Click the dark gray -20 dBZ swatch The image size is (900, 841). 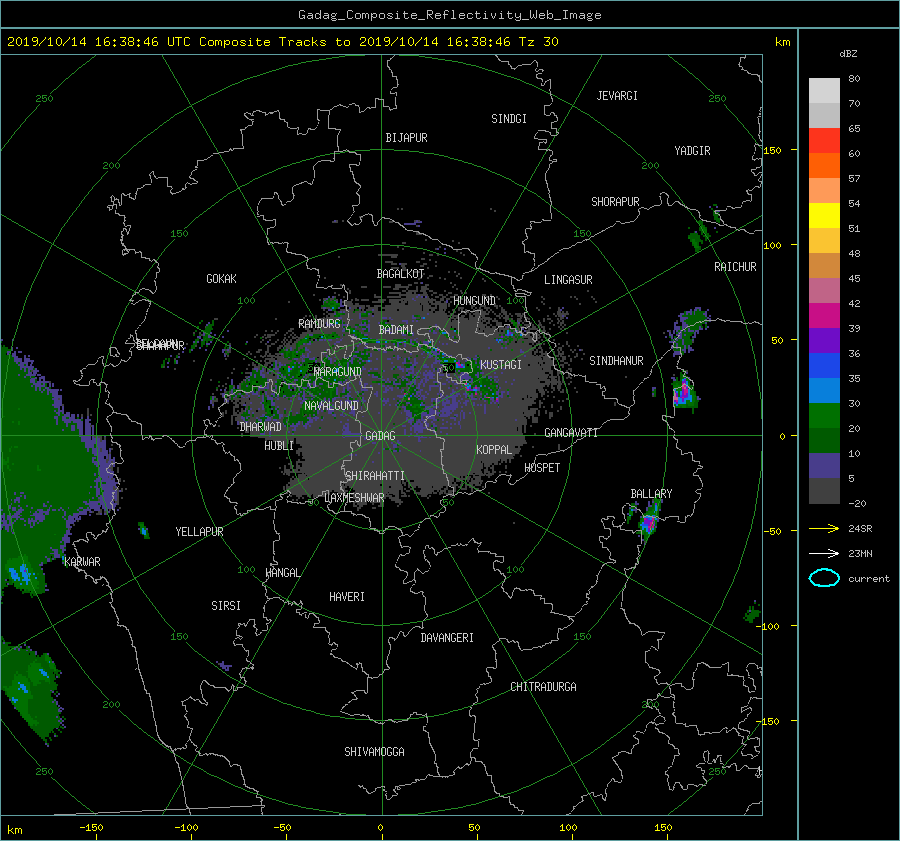[x=824, y=491]
